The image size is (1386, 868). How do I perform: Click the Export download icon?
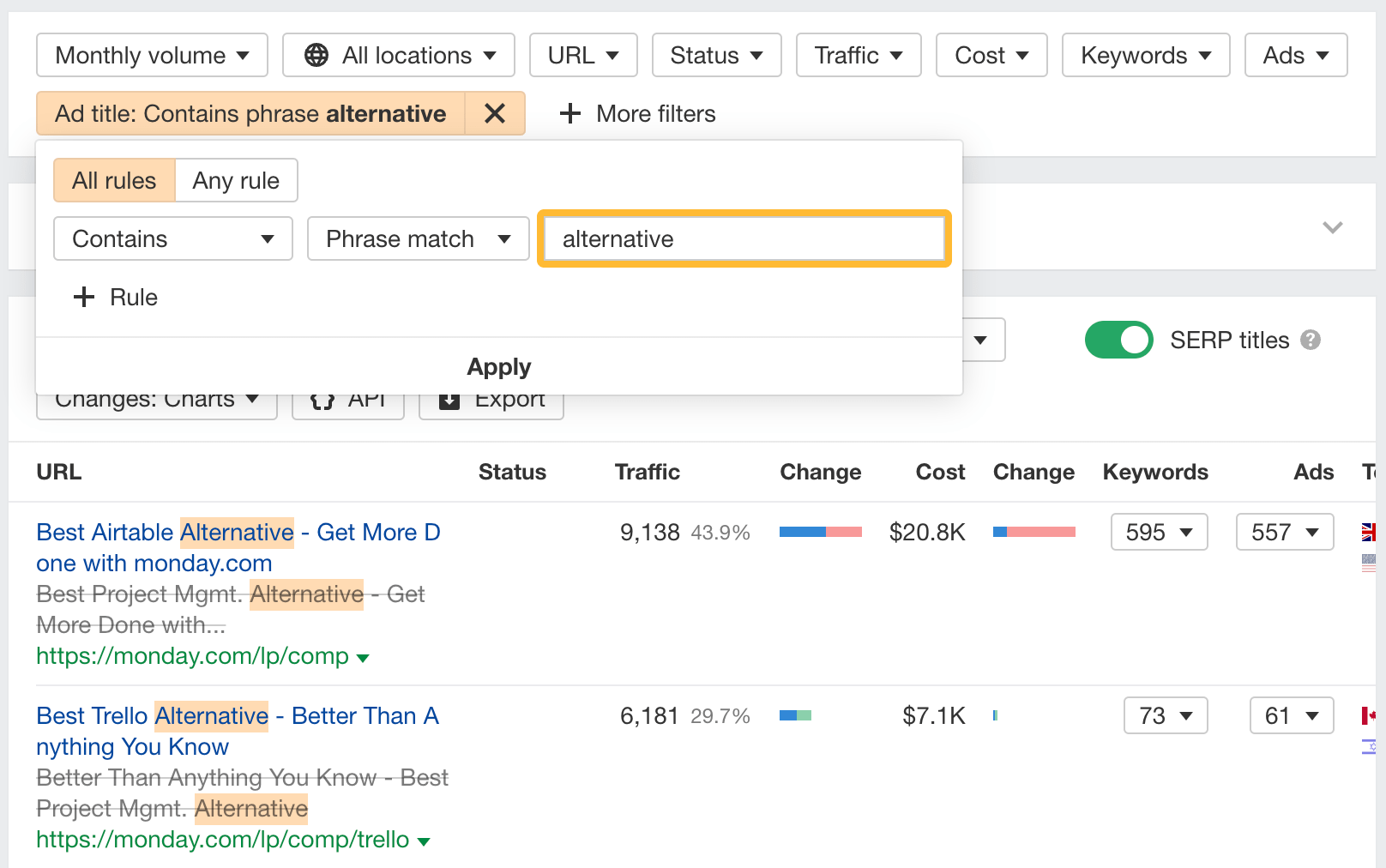449,398
